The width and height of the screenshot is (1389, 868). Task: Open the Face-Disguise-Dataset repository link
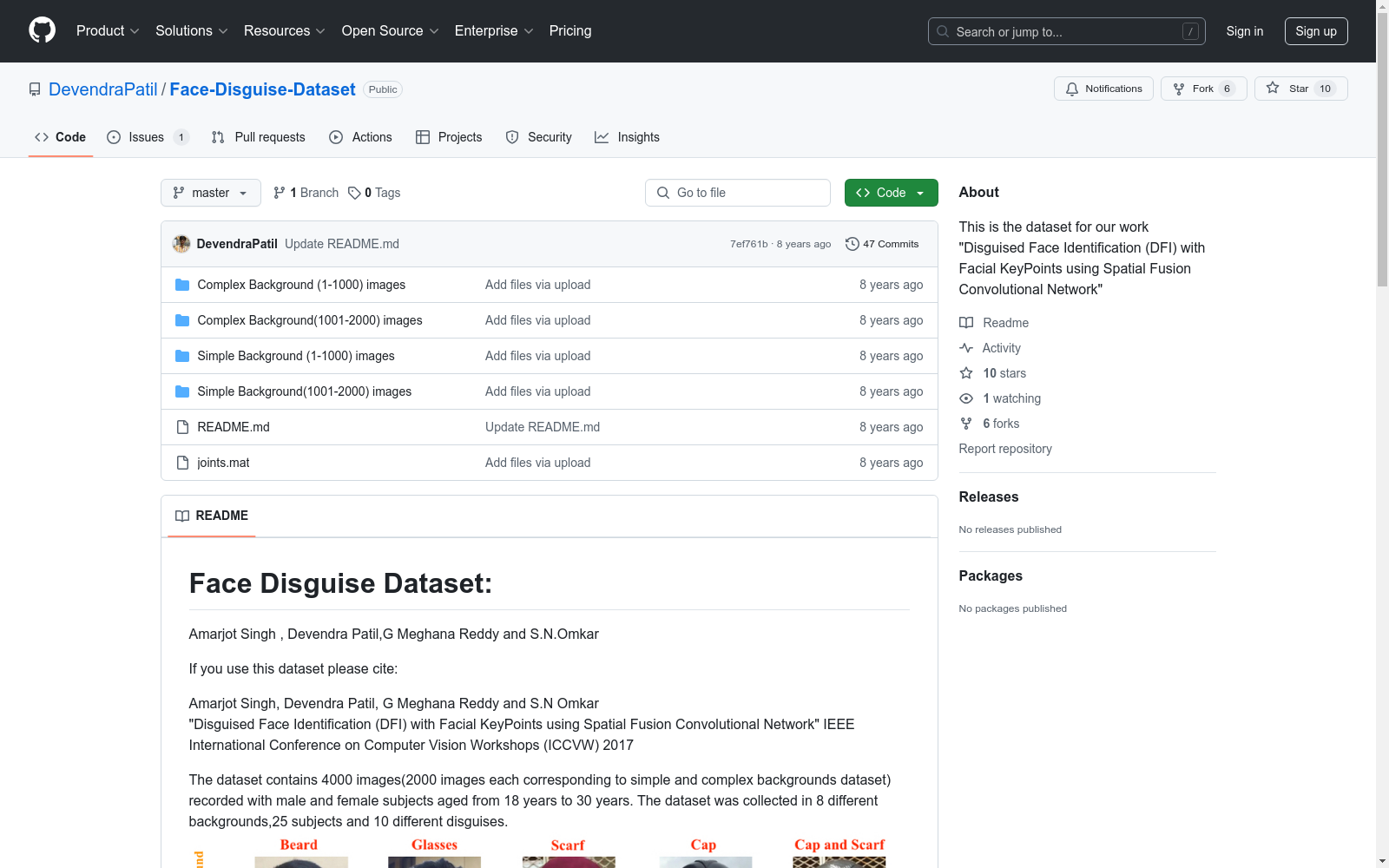point(263,89)
